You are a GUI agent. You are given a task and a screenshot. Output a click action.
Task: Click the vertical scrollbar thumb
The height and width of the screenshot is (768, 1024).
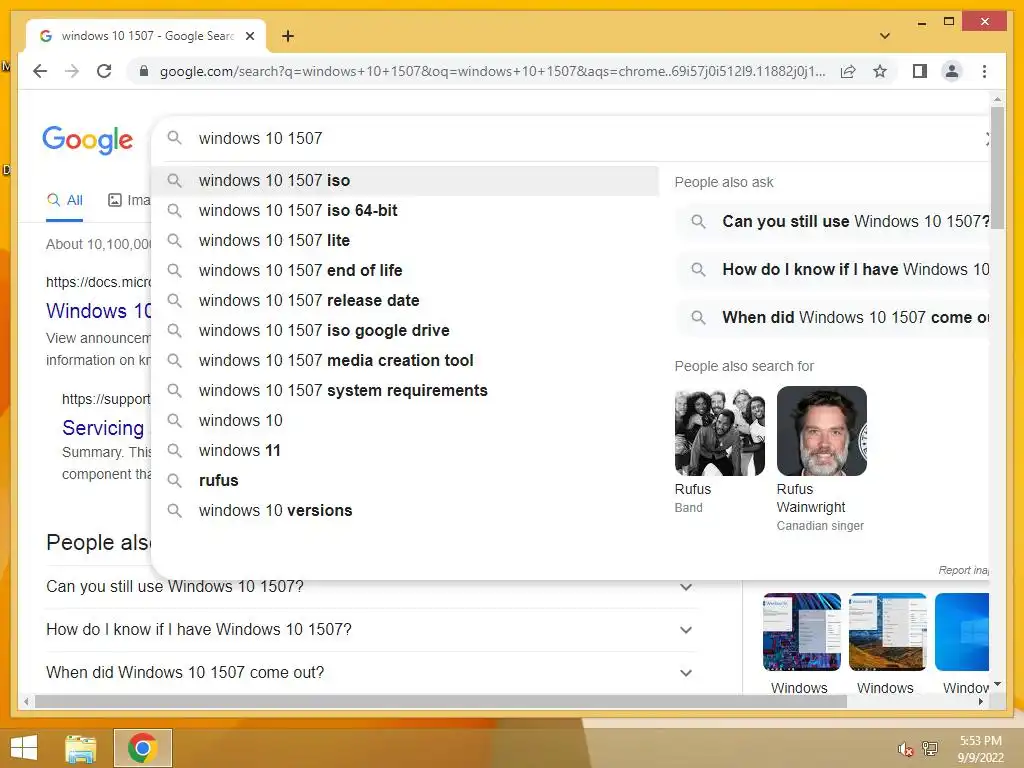coord(997,167)
